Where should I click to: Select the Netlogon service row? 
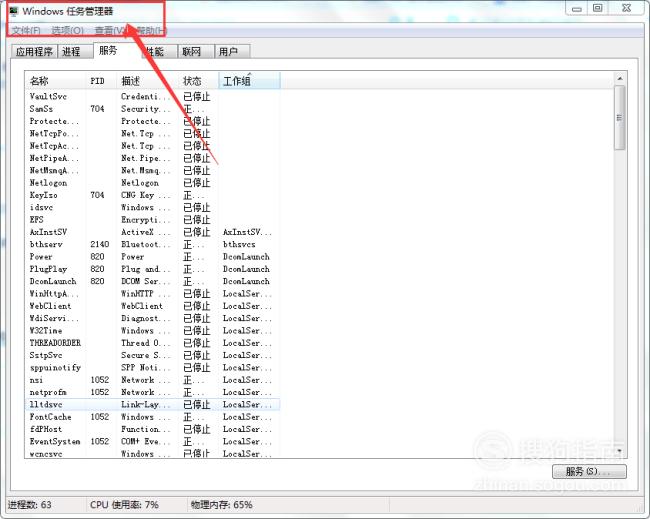[153, 183]
